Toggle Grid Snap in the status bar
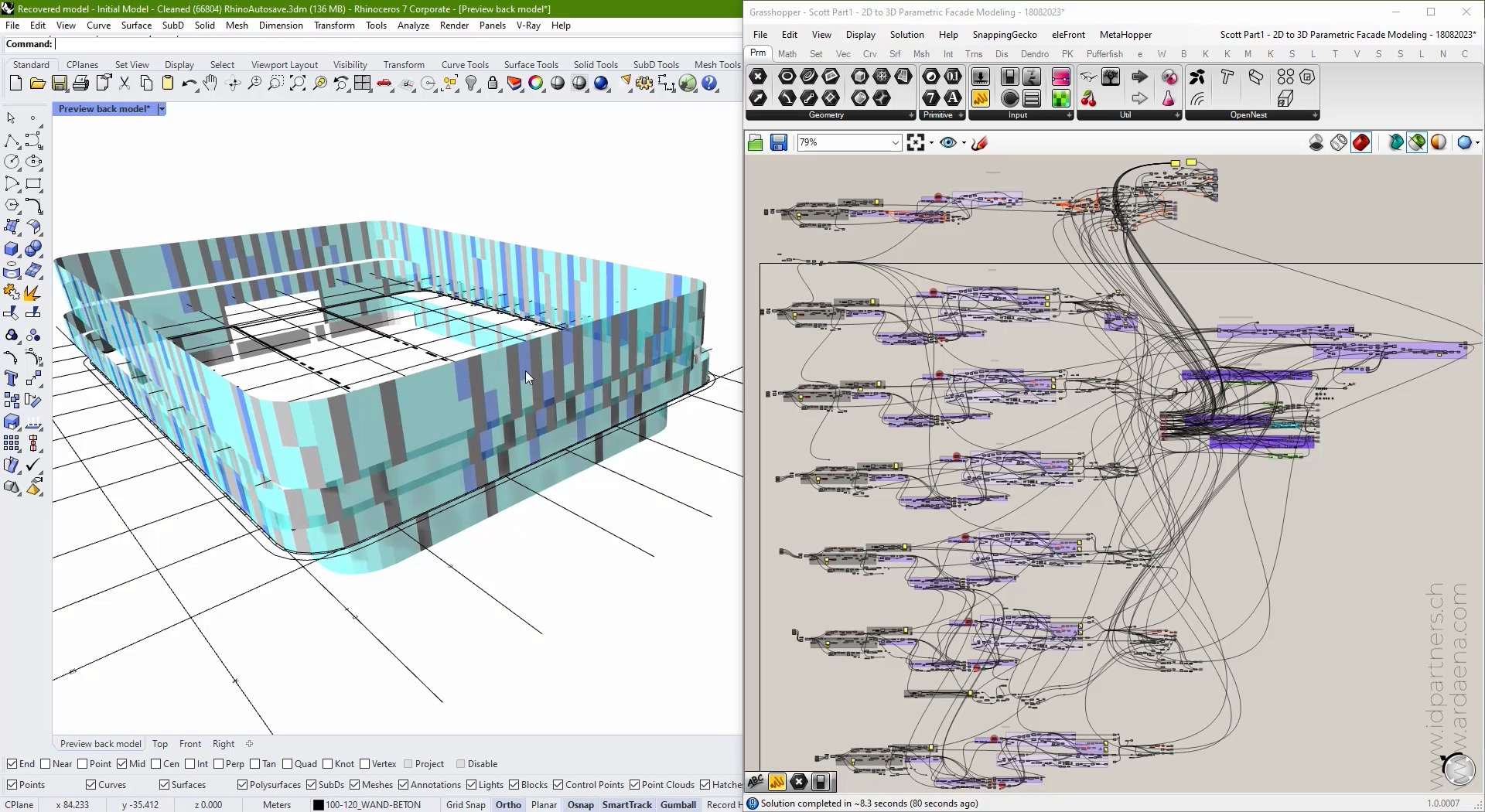 coord(466,805)
